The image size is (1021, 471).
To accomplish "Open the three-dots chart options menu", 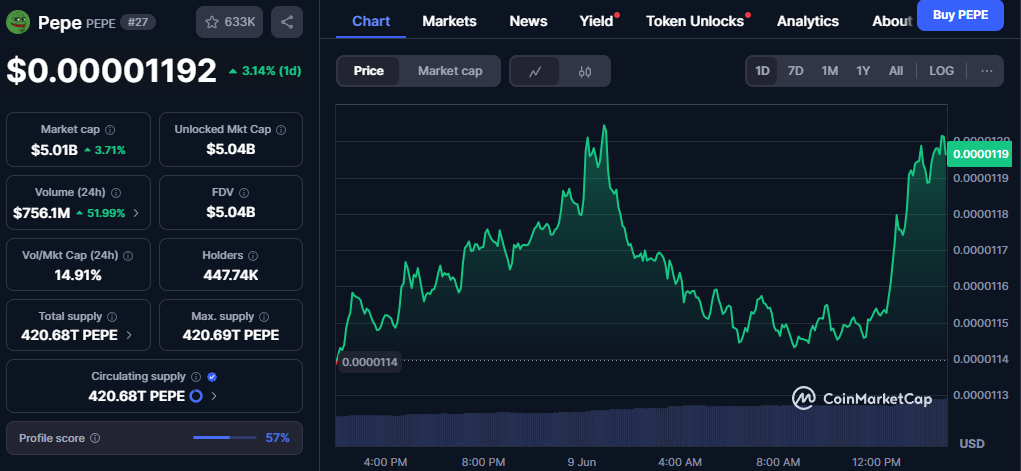I will pyautogui.click(x=987, y=71).
